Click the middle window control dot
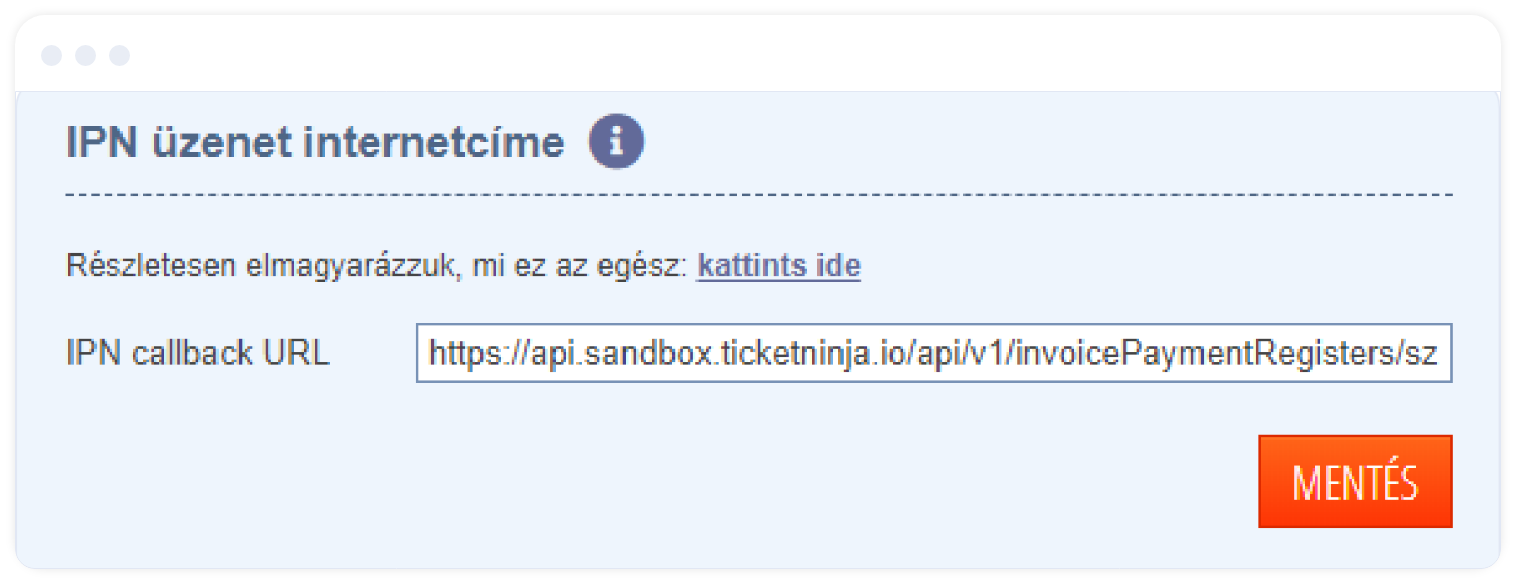 [85, 55]
